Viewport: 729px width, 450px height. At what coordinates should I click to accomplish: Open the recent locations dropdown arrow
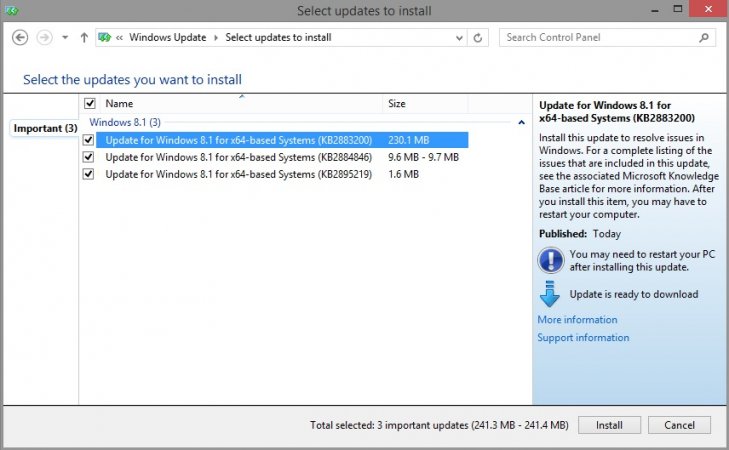65,37
